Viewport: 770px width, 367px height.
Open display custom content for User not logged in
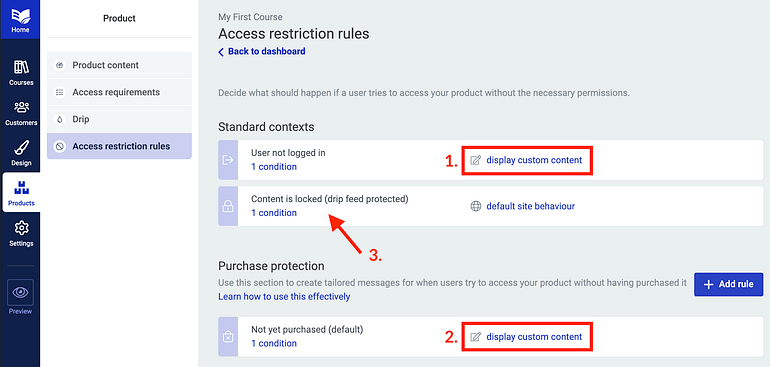click(x=534, y=160)
